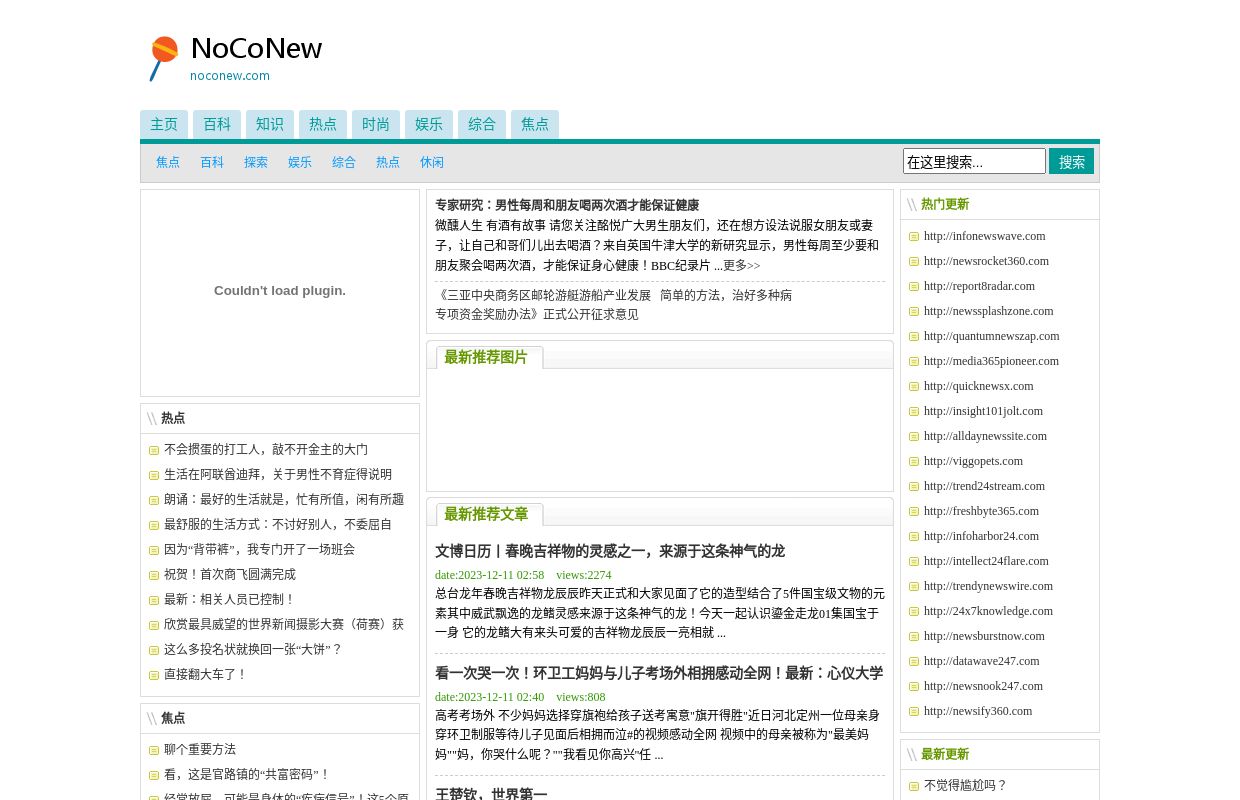Click bullet icon next to 直接翻大车了！
The width and height of the screenshot is (1240, 800).
coord(154,676)
